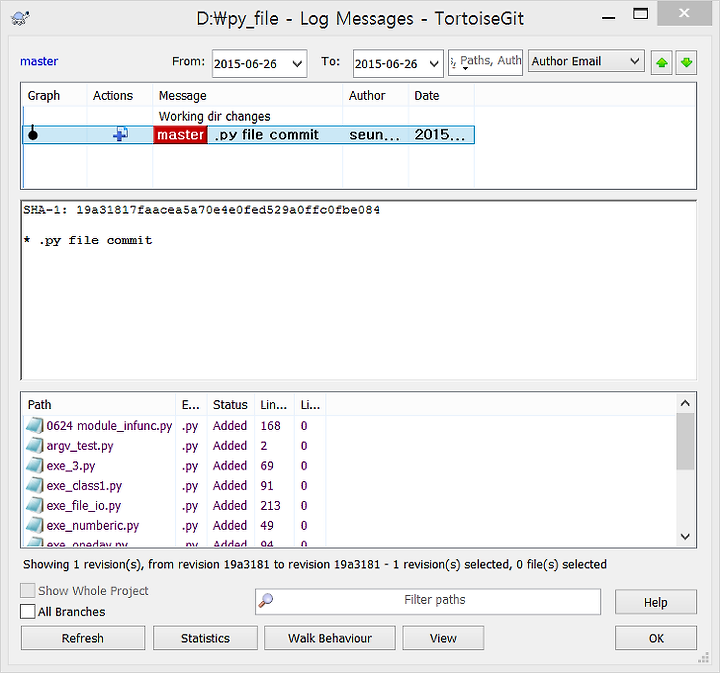Image resolution: width=720 pixels, height=673 pixels.
Task: Open the To date dropdown
Action: click(433, 63)
